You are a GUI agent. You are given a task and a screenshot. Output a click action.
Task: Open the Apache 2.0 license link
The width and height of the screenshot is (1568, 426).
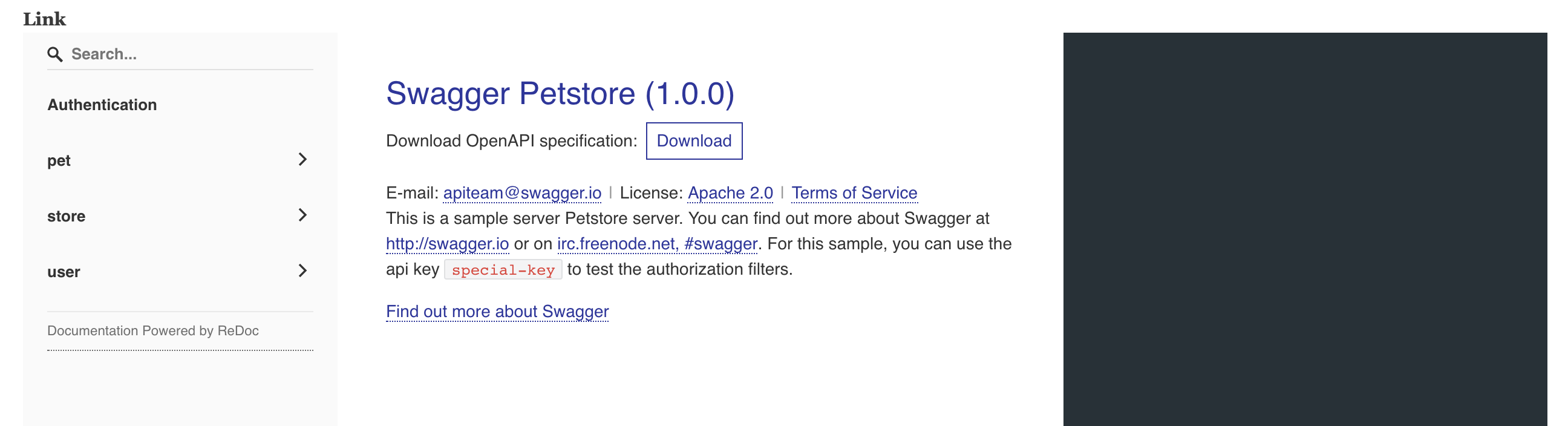(x=730, y=193)
